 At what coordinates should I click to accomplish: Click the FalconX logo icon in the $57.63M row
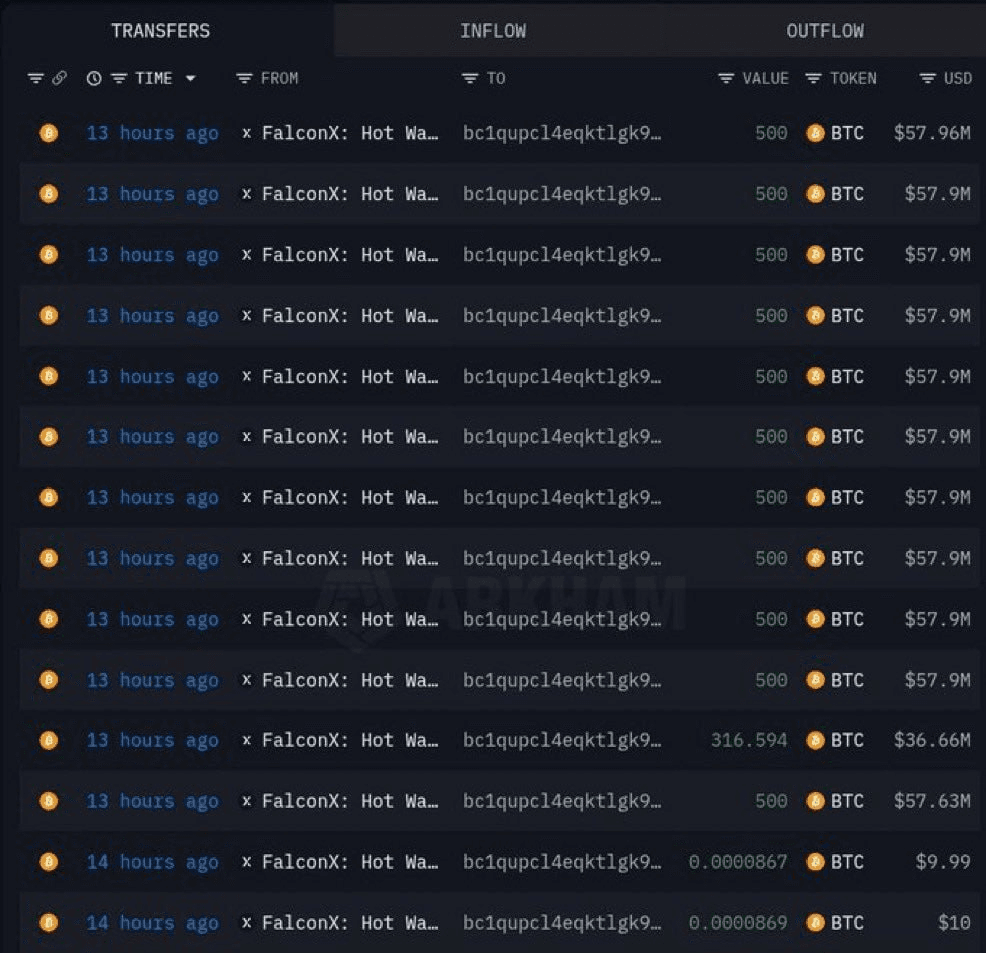pyautogui.click(x=246, y=802)
